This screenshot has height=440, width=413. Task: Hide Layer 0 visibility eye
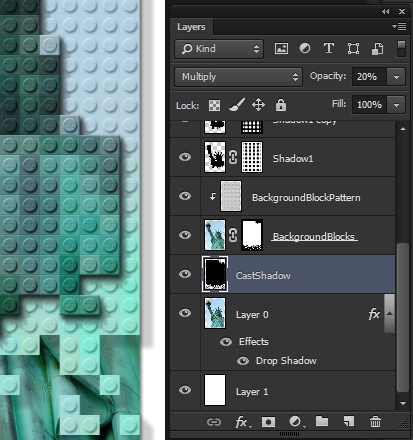point(185,313)
